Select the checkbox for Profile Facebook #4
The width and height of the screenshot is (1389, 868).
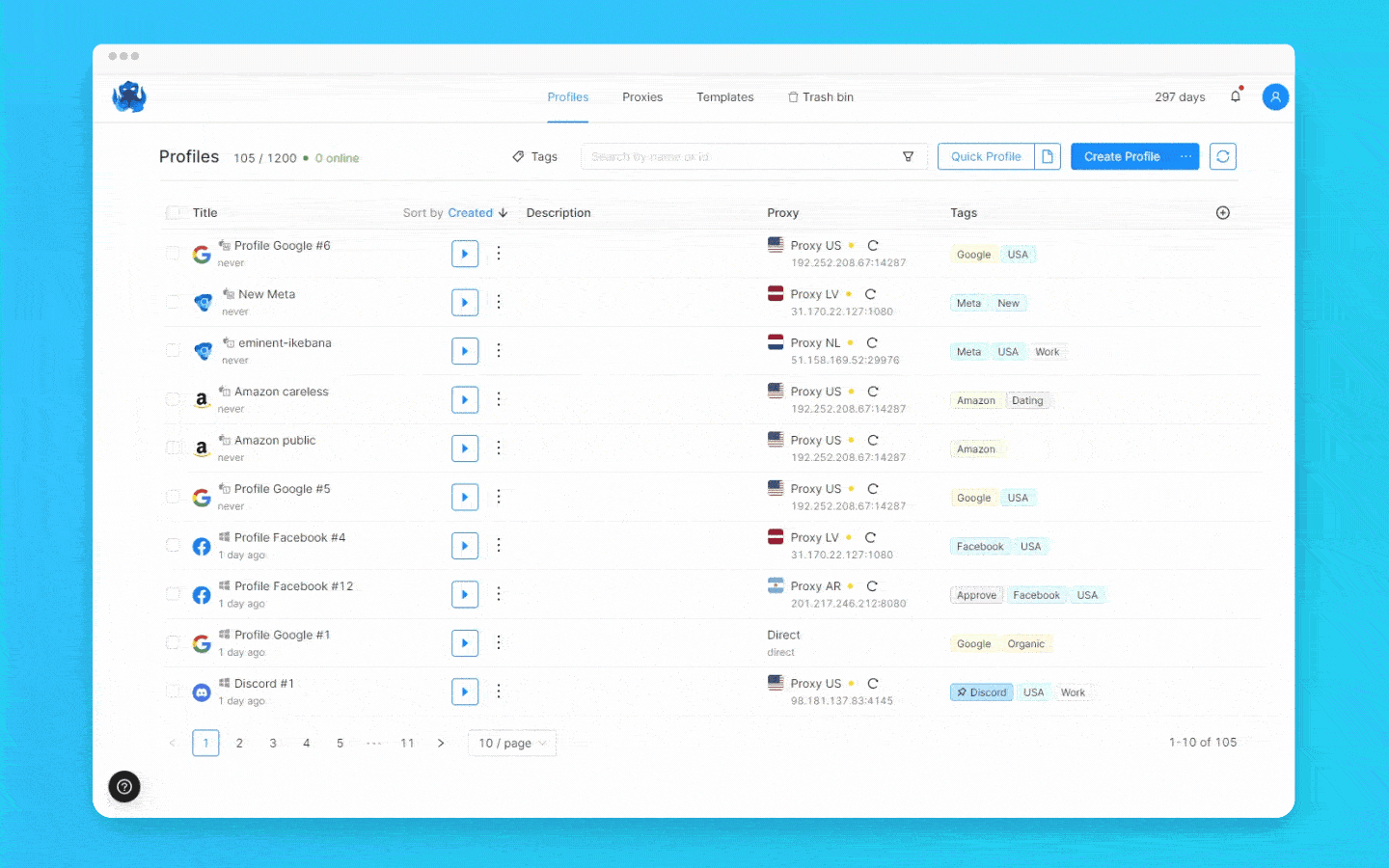coord(173,545)
